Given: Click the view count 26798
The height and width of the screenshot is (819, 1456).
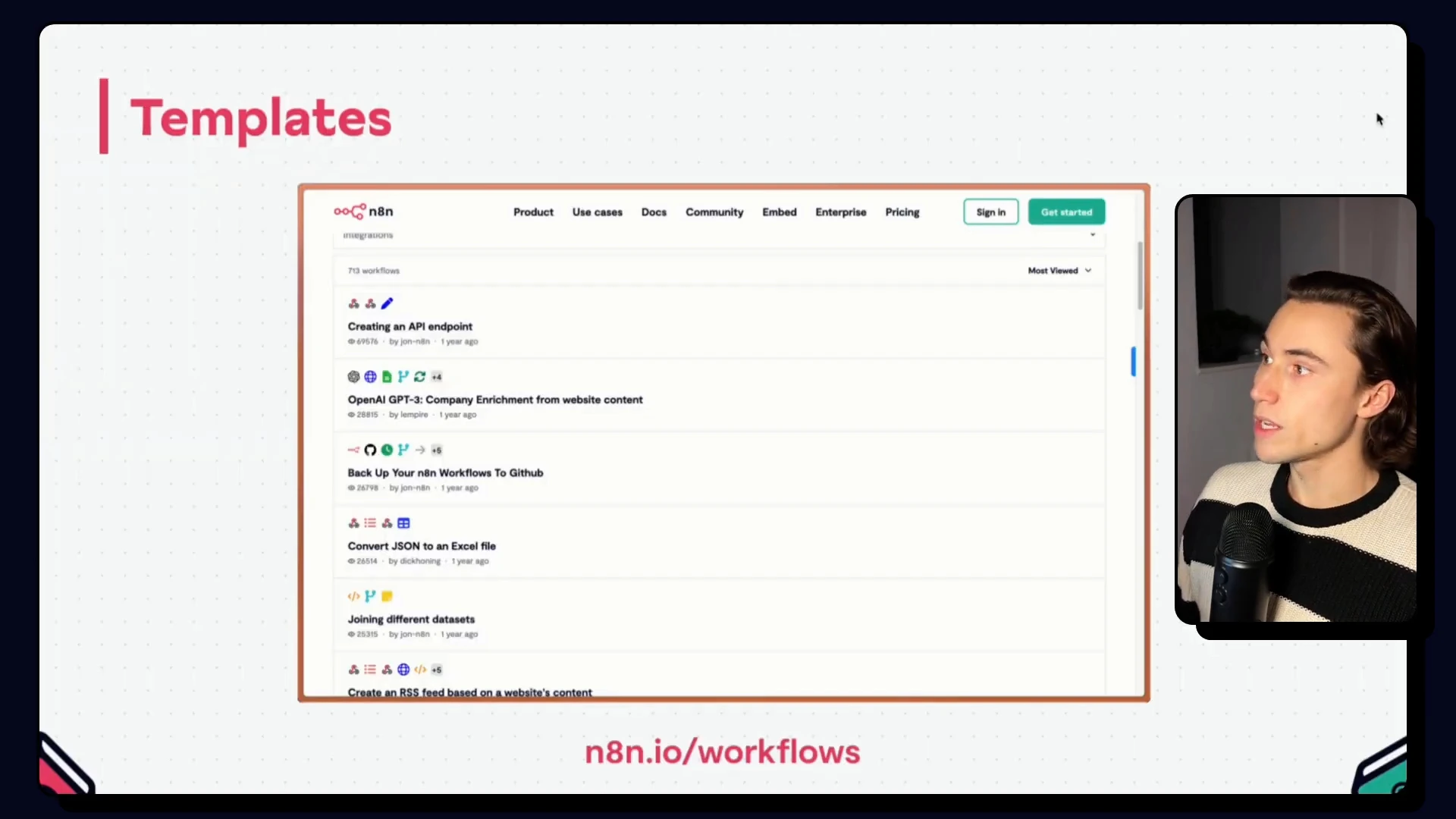Looking at the screenshot, I should [x=367, y=488].
